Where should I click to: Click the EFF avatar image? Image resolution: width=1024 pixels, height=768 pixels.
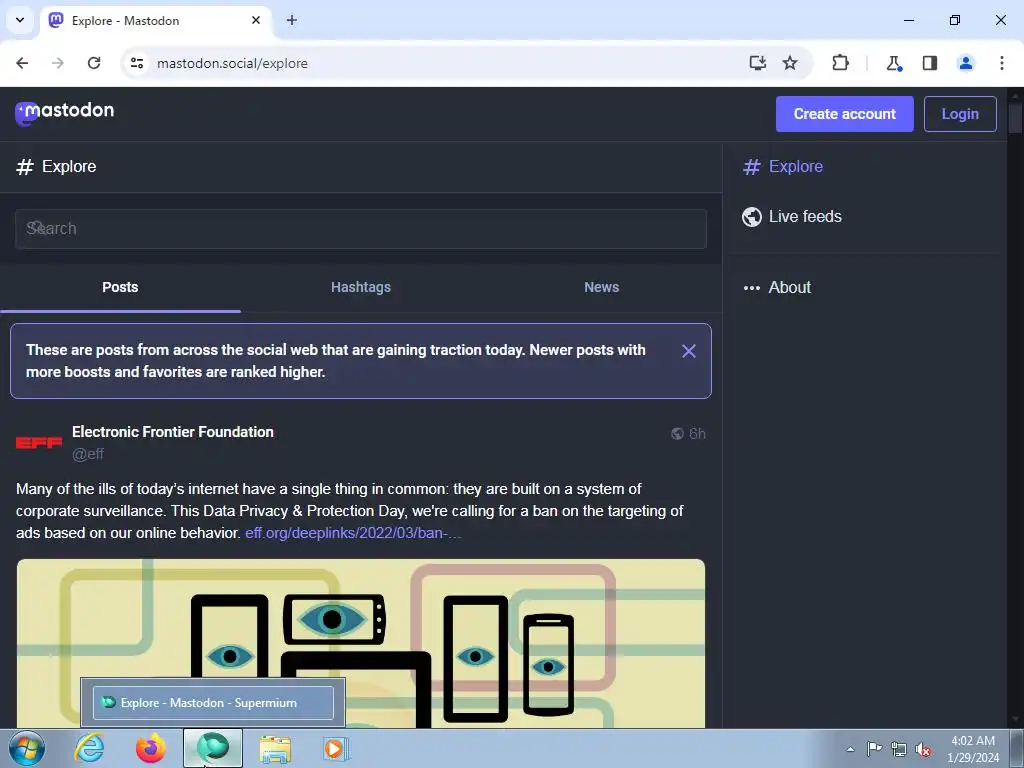click(39, 443)
